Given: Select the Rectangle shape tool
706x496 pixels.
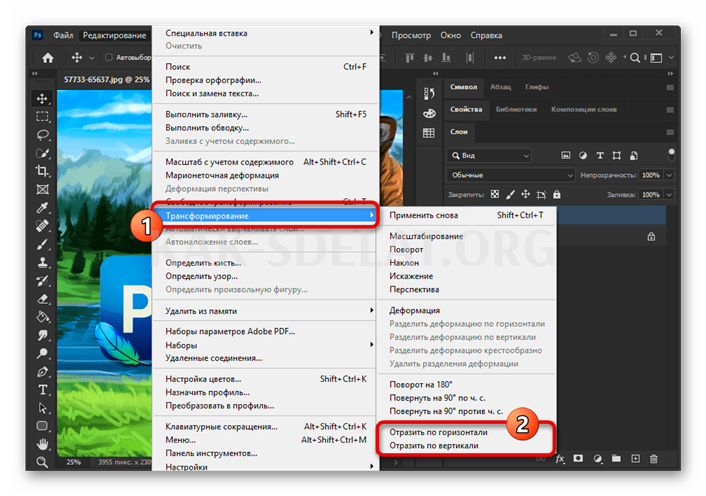Looking at the screenshot, I should pos(42,426).
